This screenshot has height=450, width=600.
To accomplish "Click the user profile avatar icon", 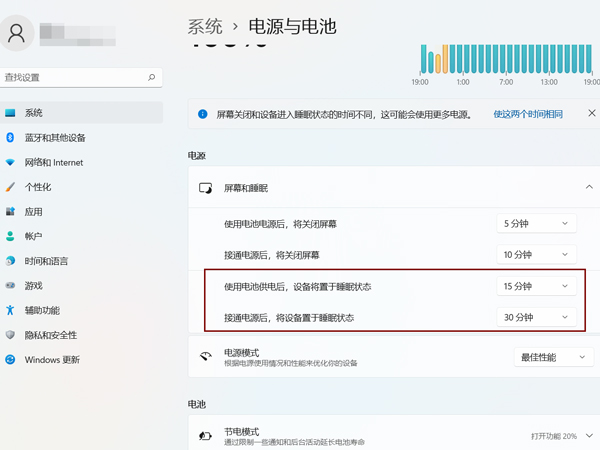I will (x=17, y=33).
